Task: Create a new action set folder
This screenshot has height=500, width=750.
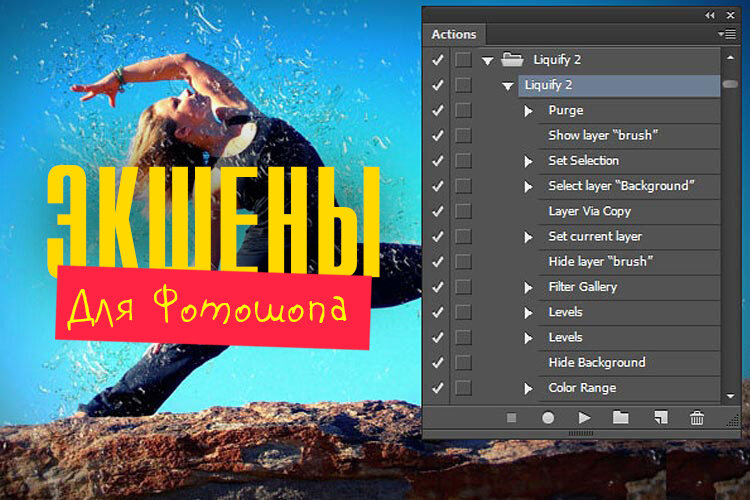Action: (x=621, y=418)
